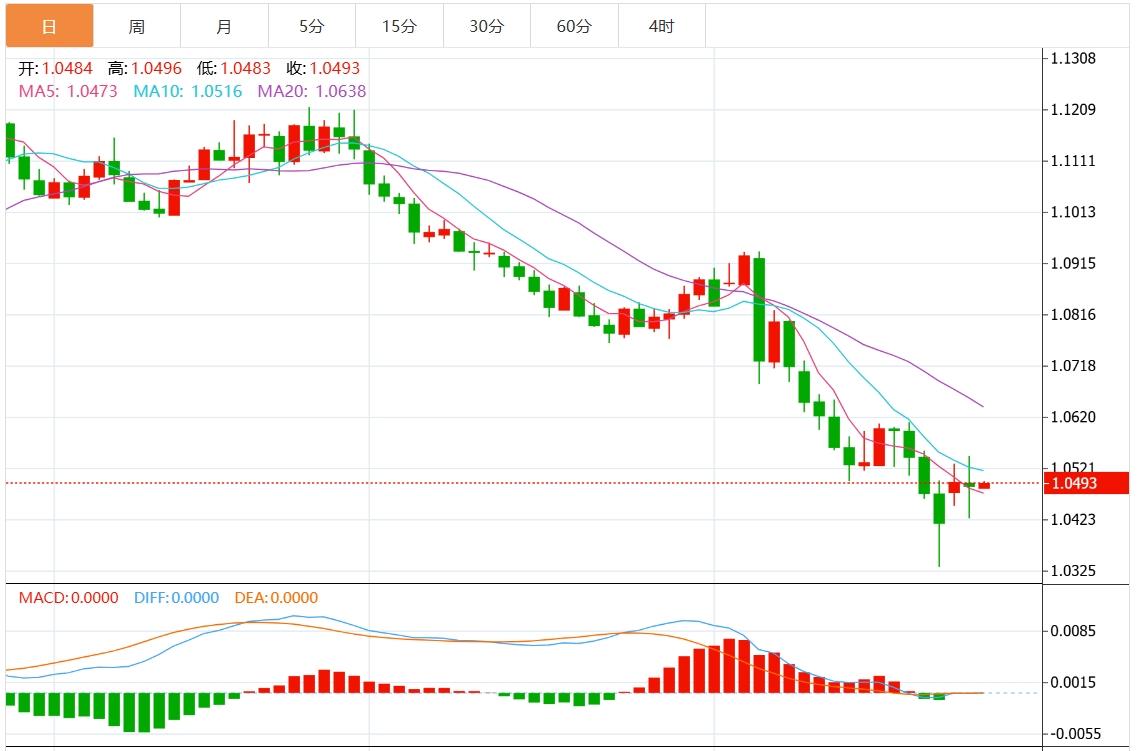Choose the 60分 timeframe tab

pyautogui.click(x=574, y=26)
